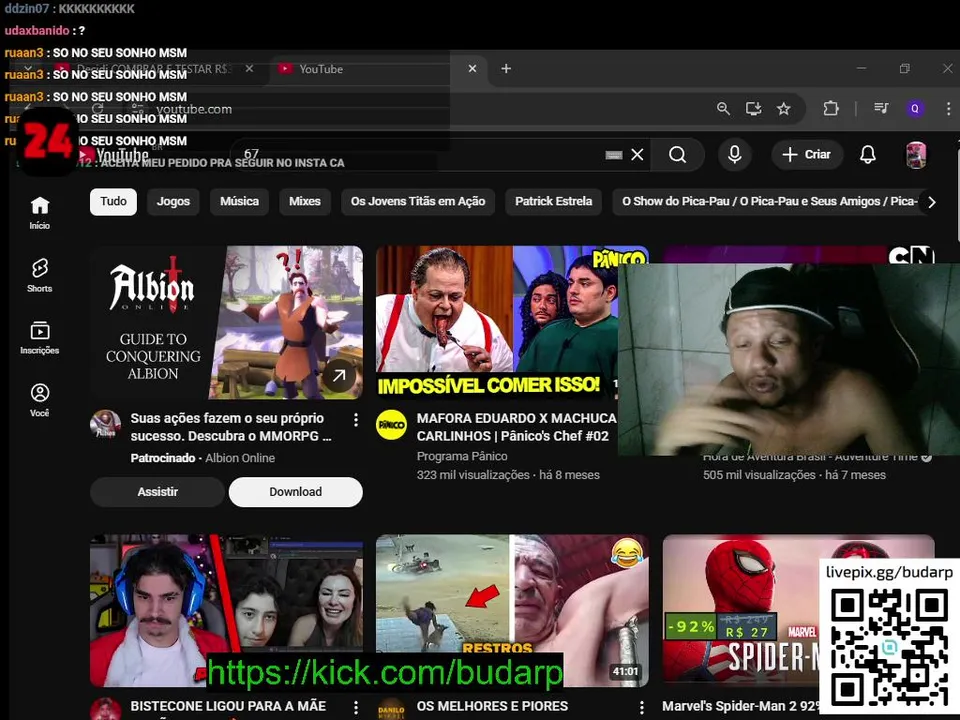This screenshot has height=720, width=960.
Task: Select O Show do Pica-Pau chip
Action: point(769,201)
